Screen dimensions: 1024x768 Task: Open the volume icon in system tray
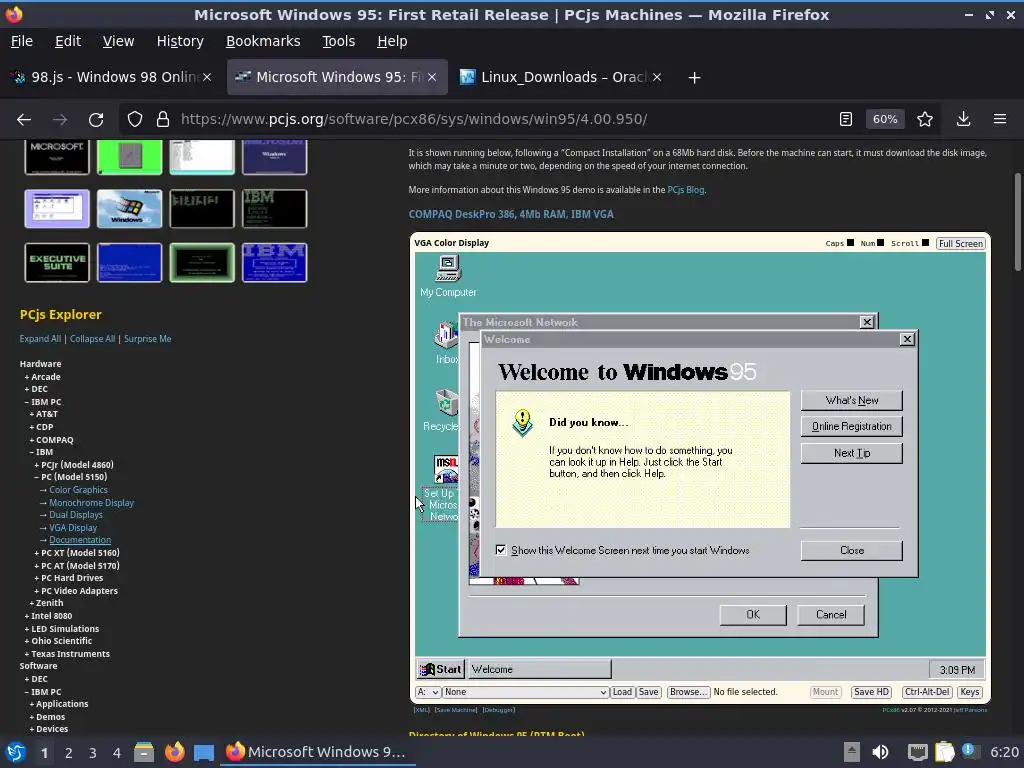coord(880,752)
